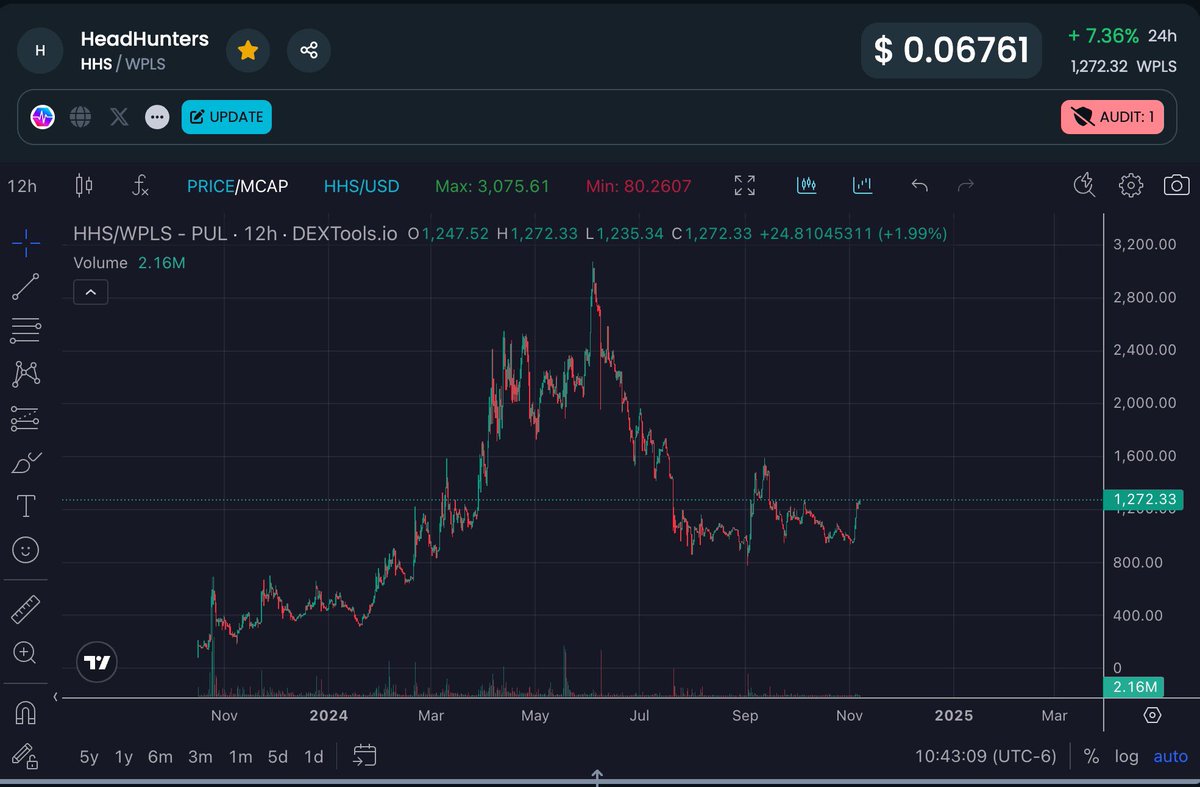Set chart range to 5y
This screenshot has height=787, width=1200.
tap(89, 757)
